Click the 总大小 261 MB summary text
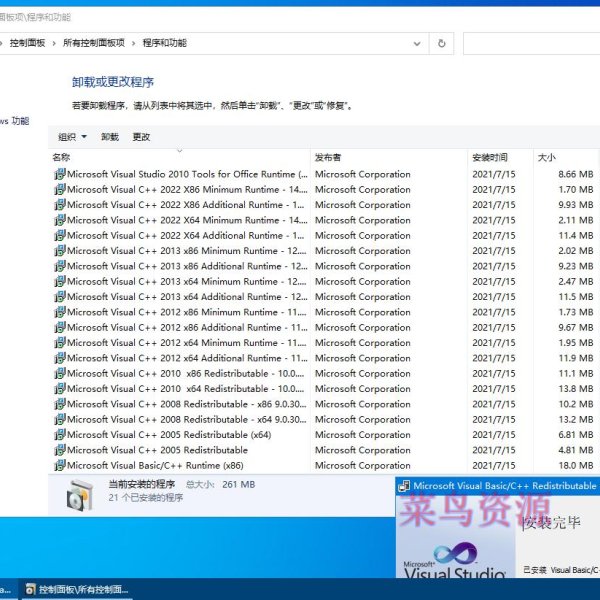Viewport: 600px width, 600px height. click(220, 484)
